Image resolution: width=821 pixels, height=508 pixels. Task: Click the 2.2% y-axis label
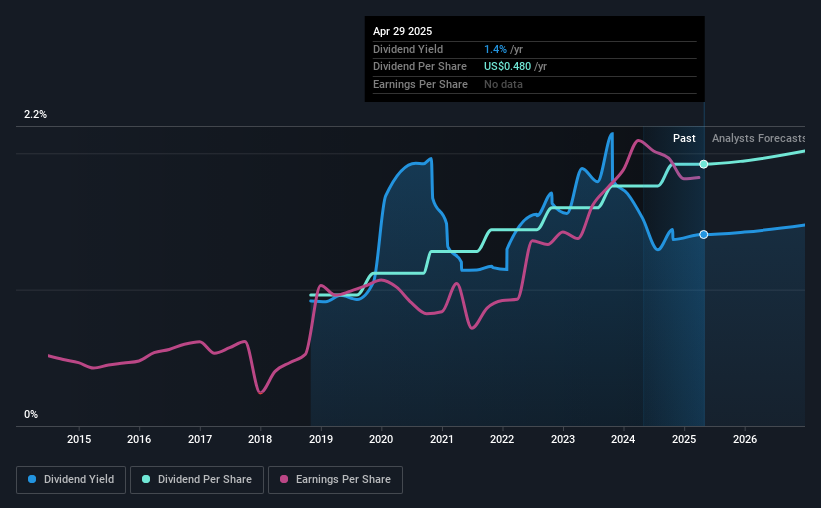pos(35,115)
